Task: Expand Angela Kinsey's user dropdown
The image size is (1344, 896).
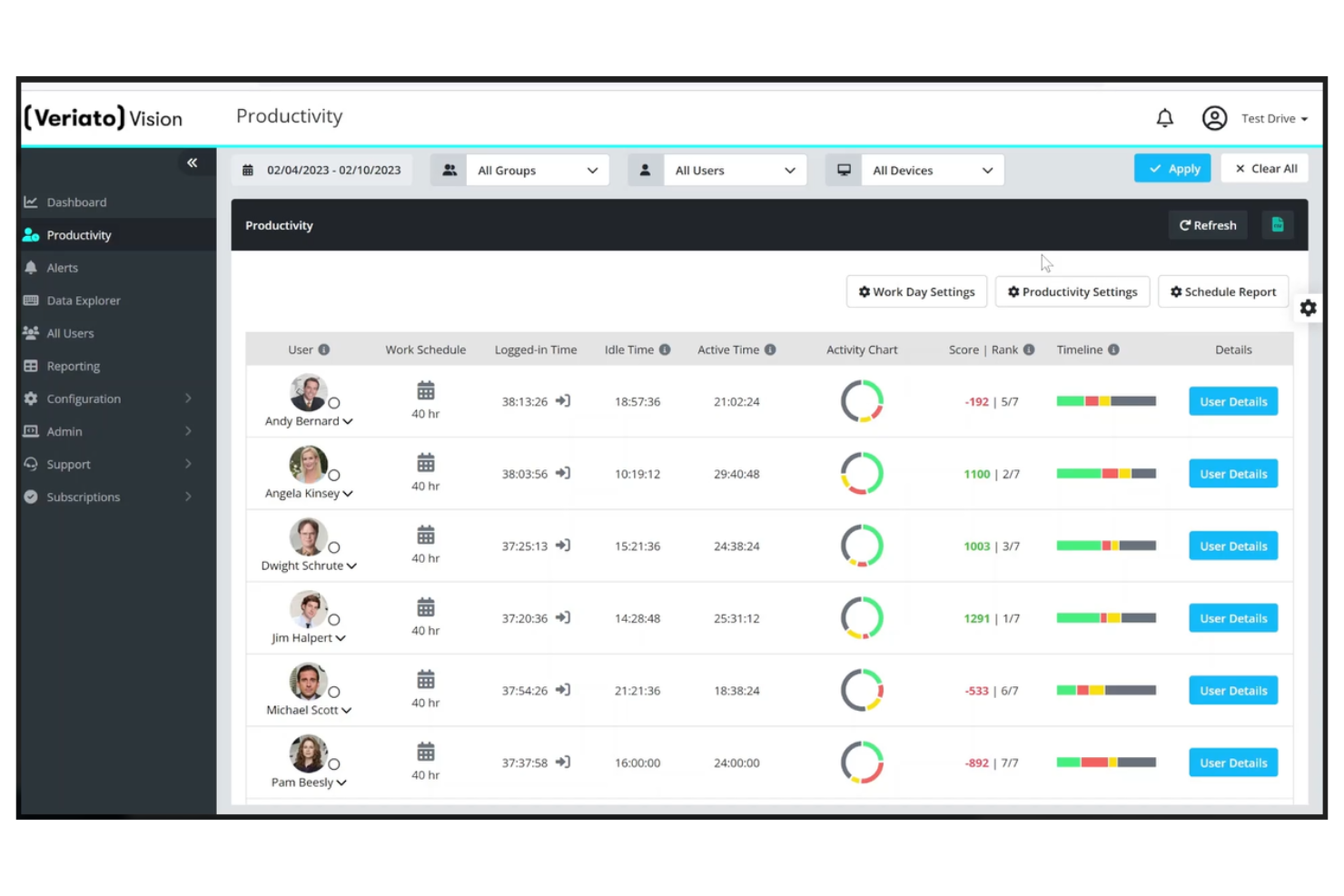Action: (348, 494)
